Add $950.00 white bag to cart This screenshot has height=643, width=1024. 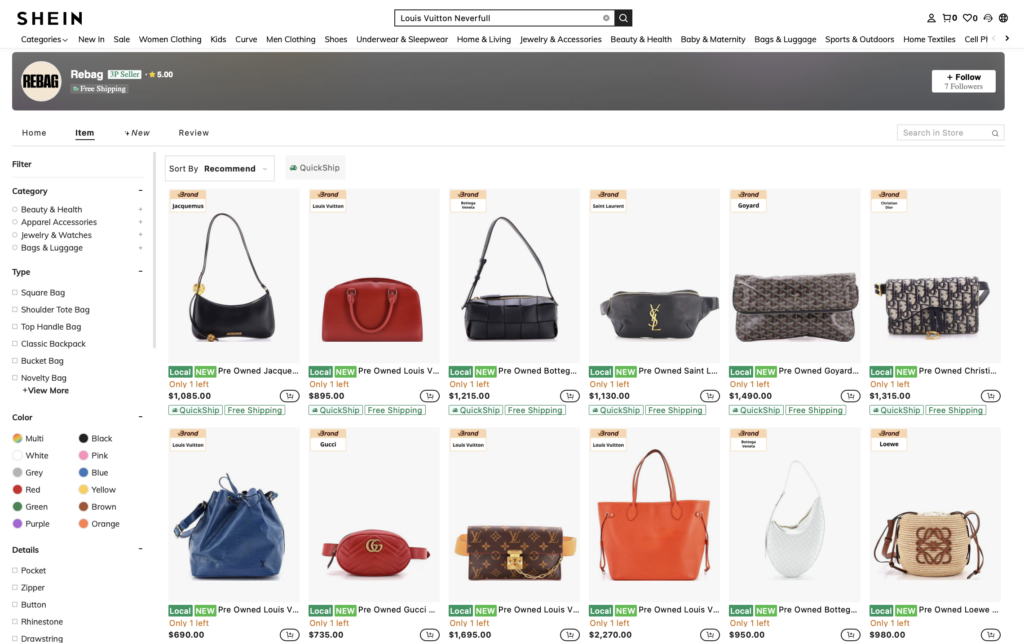tap(850, 635)
